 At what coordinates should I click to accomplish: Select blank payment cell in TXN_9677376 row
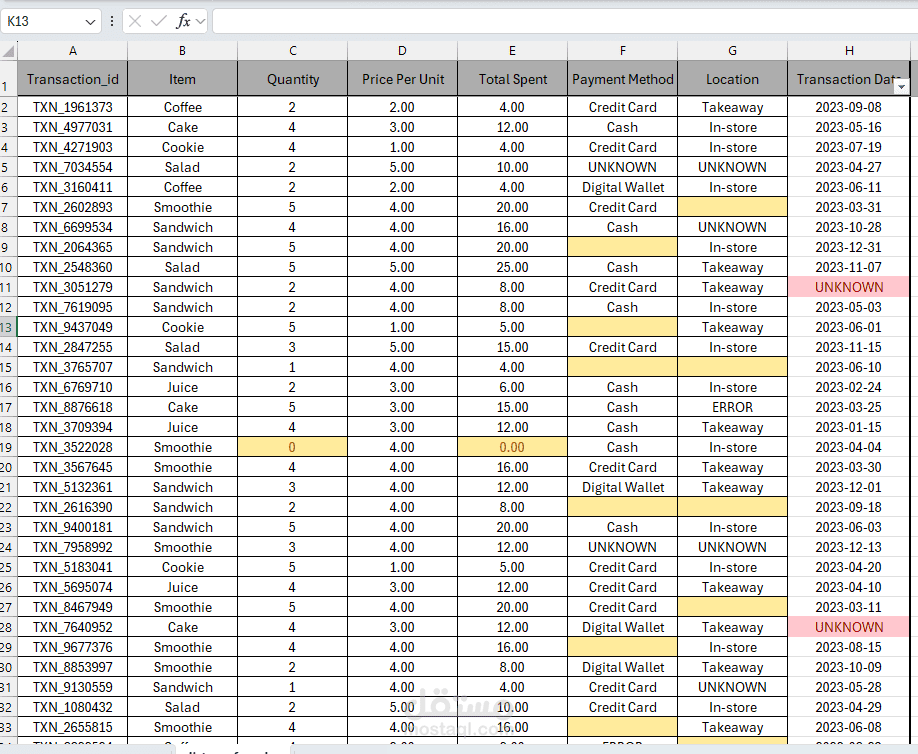622,647
